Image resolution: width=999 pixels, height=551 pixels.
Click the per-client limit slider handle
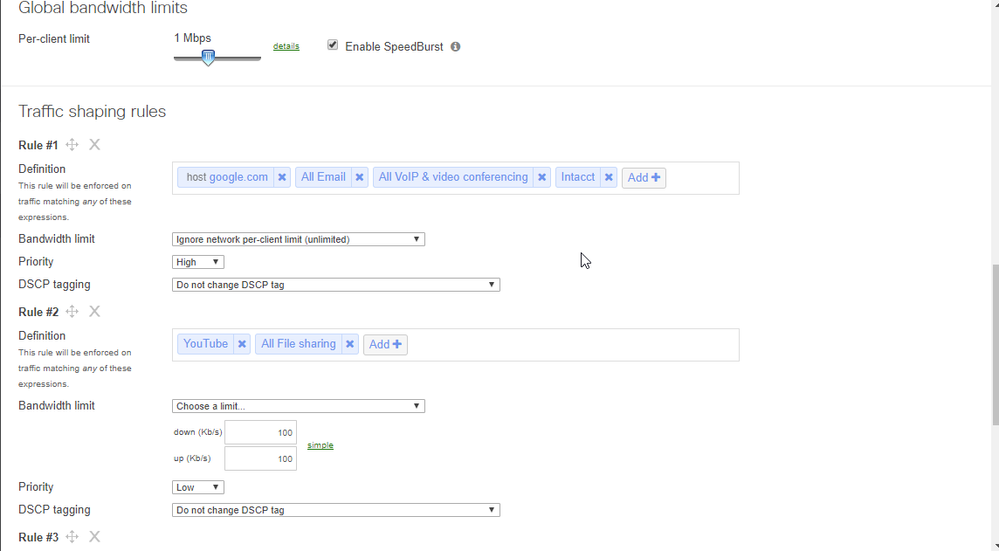tap(208, 58)
